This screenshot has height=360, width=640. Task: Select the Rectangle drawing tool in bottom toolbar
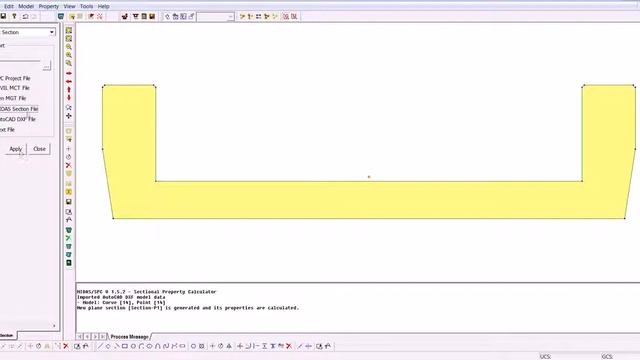pos(125,346)
